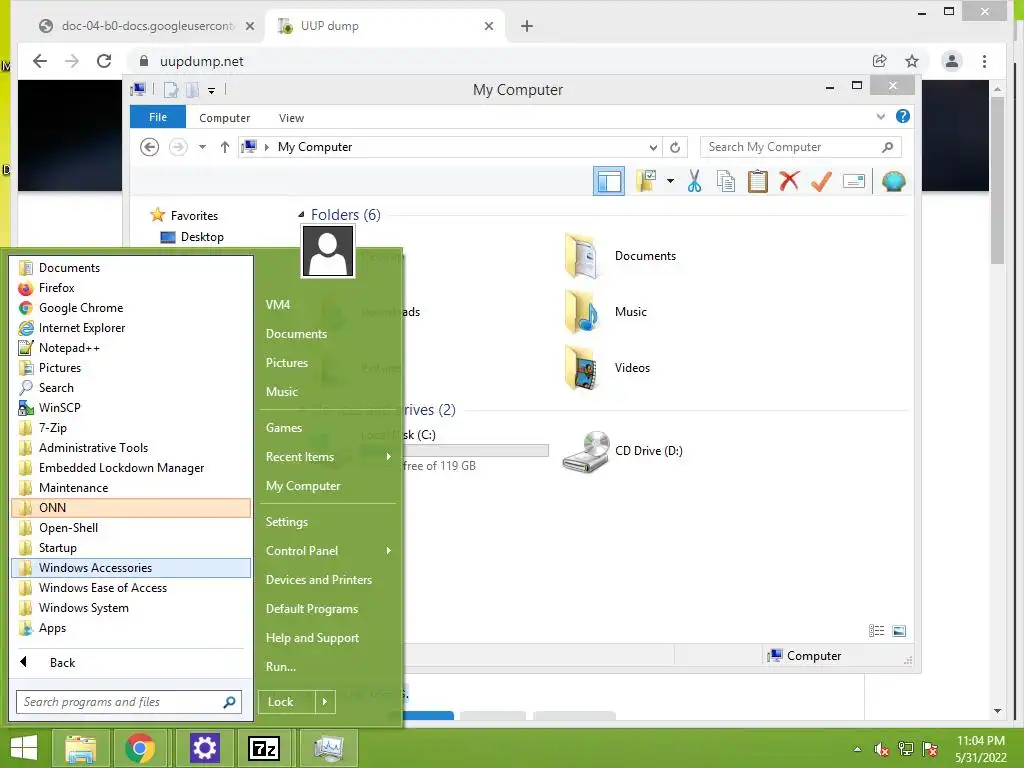Expand Recent Items submenu

pyautogui.click(x=328, y=457)
